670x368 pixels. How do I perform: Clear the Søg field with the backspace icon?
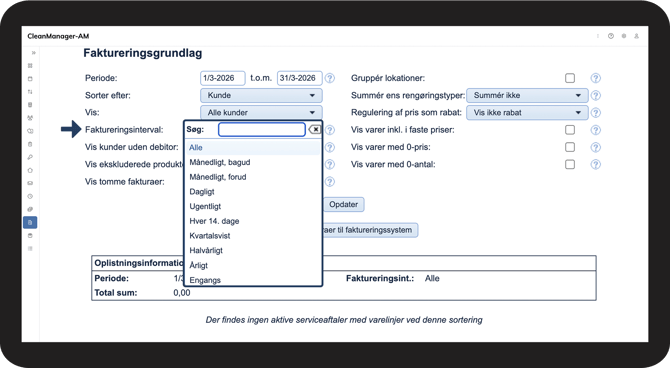314,130
